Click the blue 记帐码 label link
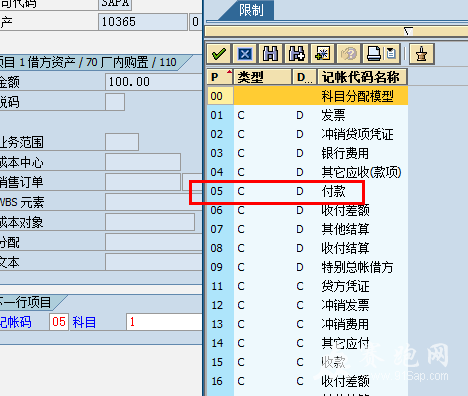This screenshot has width=468, height=396. click(x=15, y=322)
